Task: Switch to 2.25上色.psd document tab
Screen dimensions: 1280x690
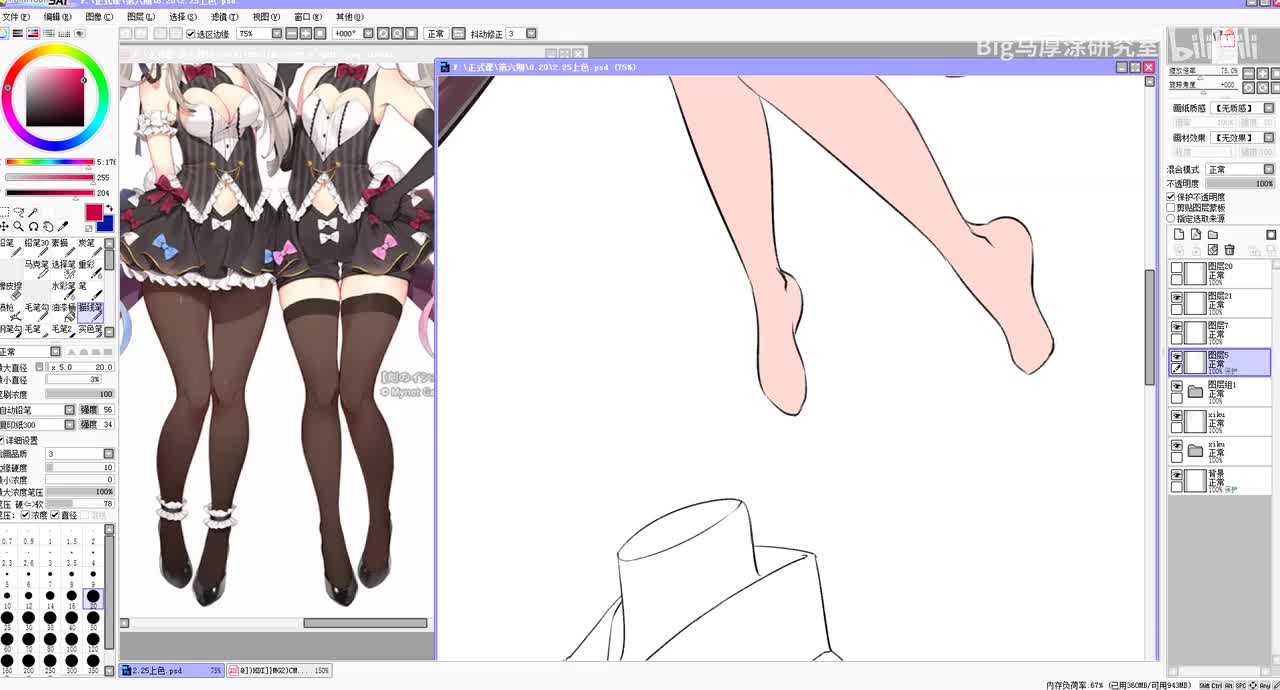Action: [171, 671]
